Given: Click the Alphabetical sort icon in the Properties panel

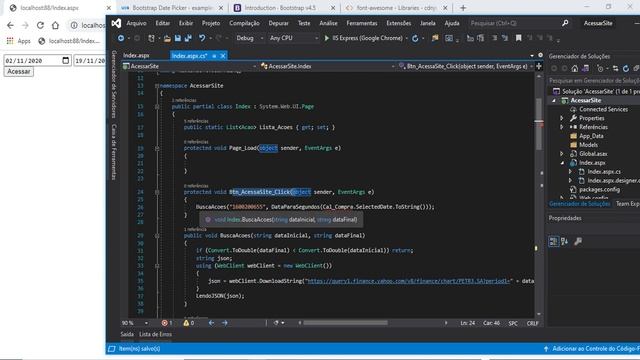Looking at the screenshot, I should (x=564, y=242).
